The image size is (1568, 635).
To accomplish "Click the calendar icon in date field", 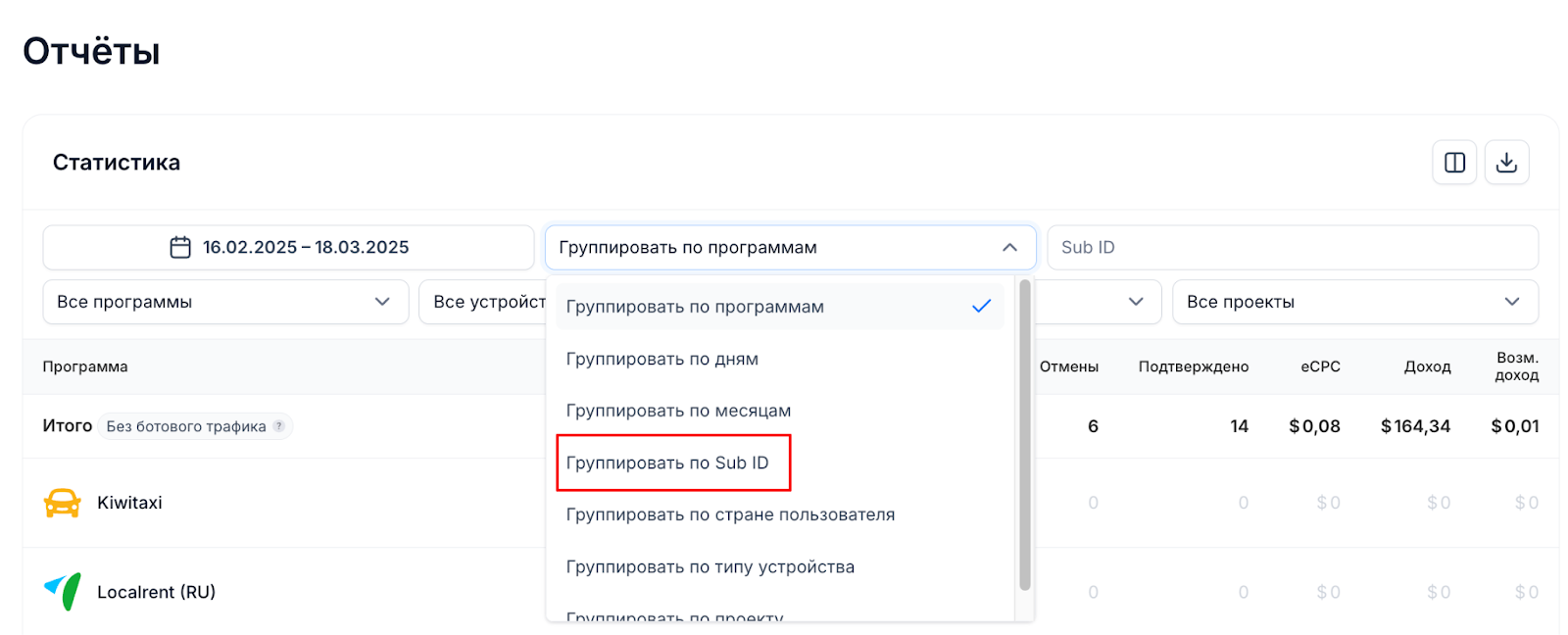I will (180, 247).
